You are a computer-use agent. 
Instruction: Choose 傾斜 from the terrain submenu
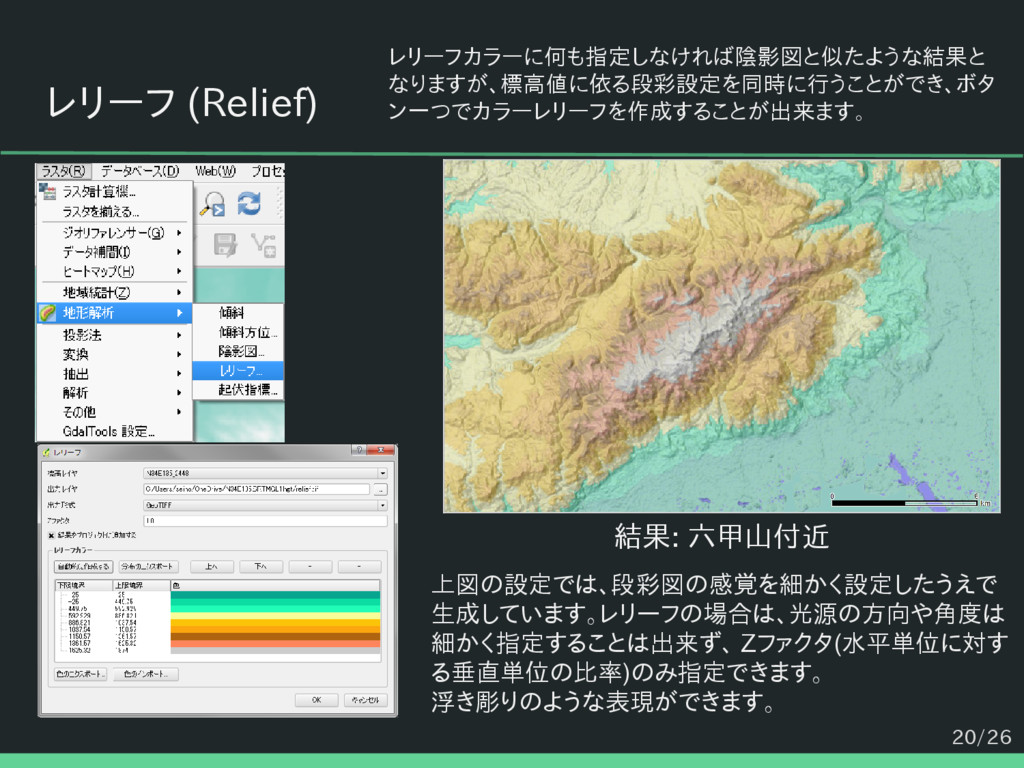coord(238,313)
